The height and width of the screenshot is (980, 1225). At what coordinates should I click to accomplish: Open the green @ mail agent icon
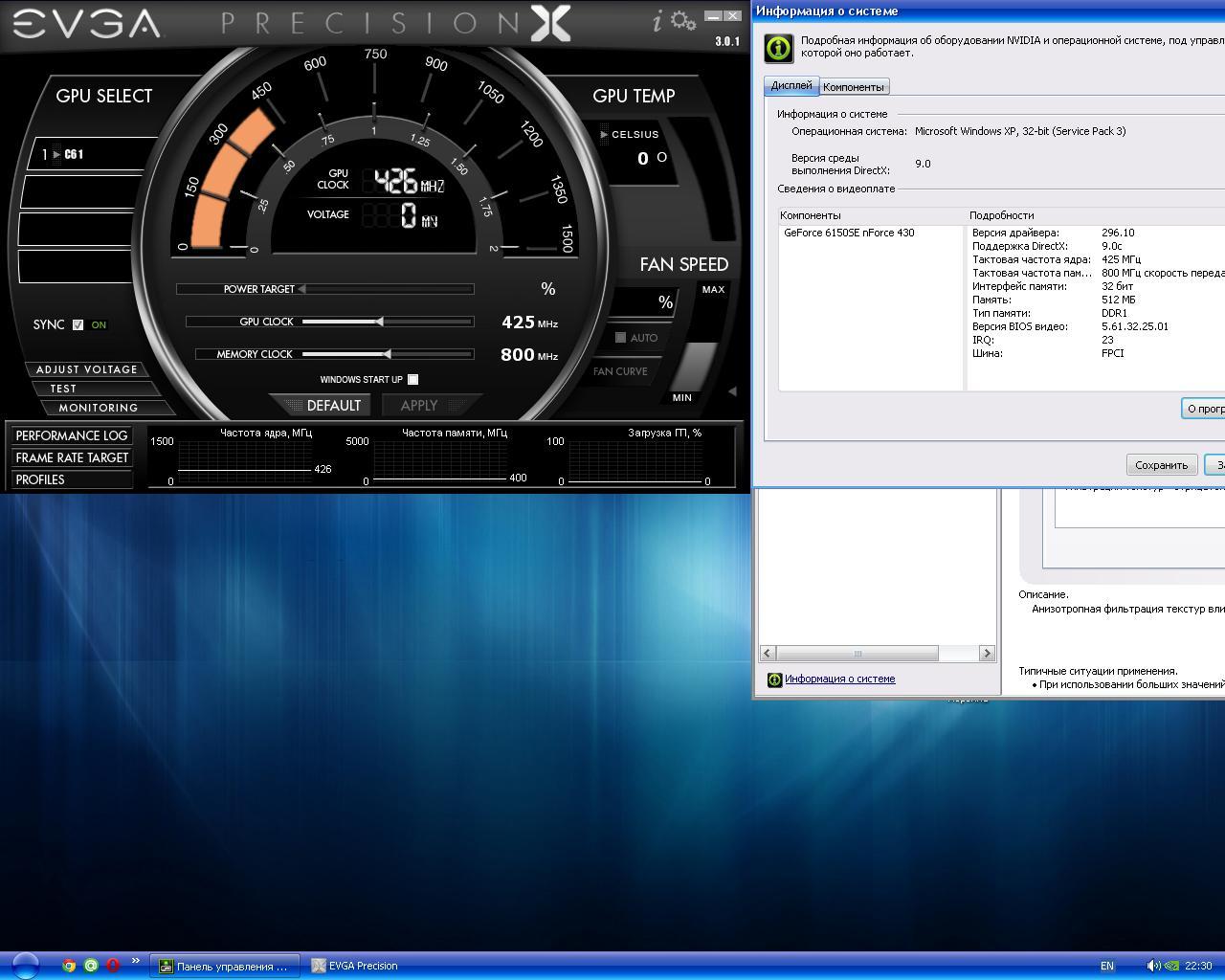tap(91, 966)
